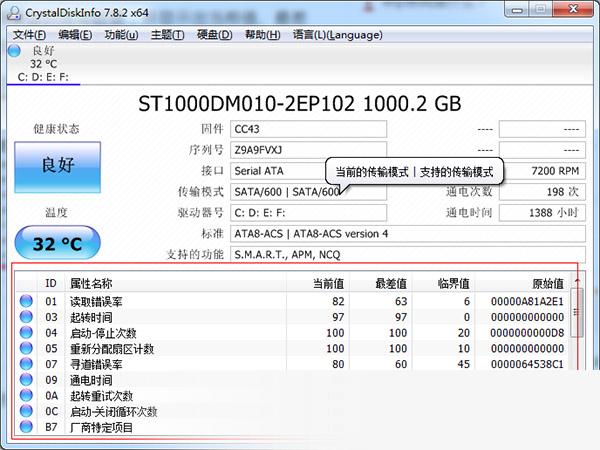Click raw value 0000000000D8
The height and width of the screenshot is (450, 600).
527,333
